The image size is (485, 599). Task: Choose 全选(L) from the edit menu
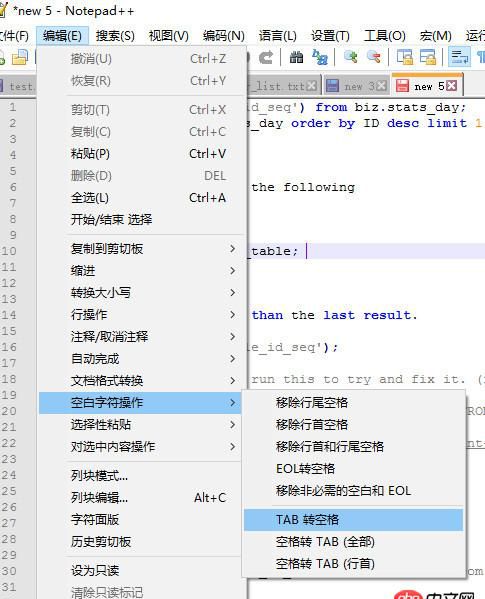pos(142,198)
